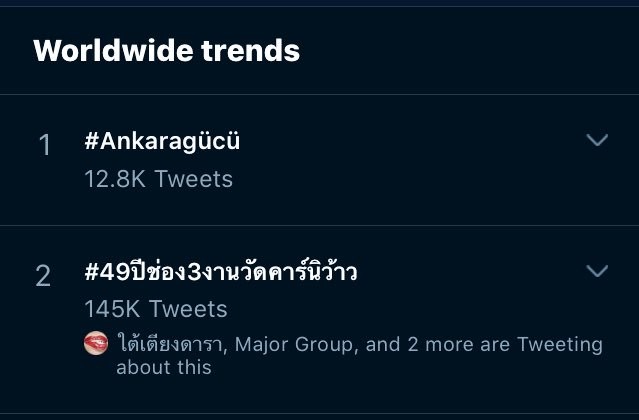Click the "about this" text line
639x420 pixels.
tap(164, 367)
